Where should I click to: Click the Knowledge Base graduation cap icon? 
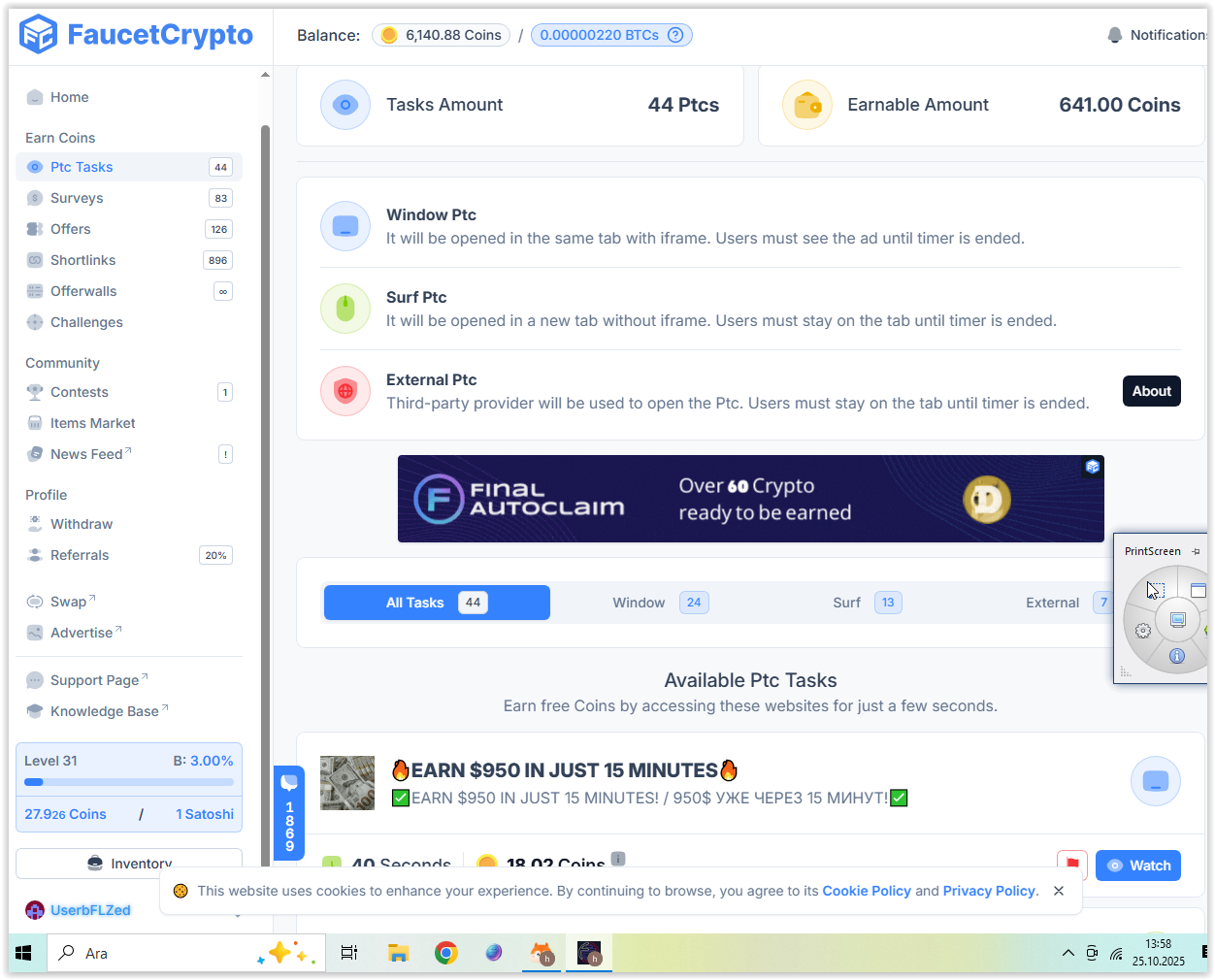click(x=35, y=711)
